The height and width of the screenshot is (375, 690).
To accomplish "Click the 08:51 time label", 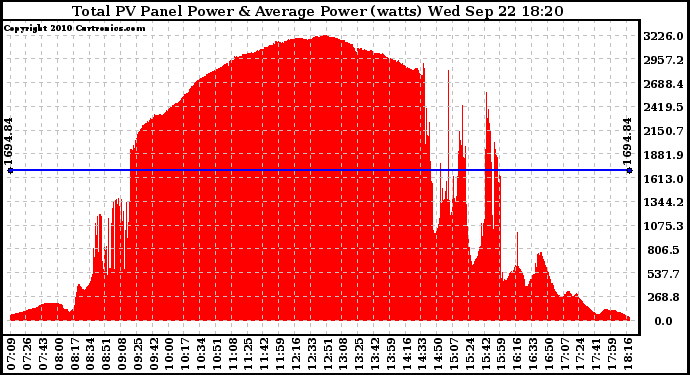I will (x=105, y=355).
